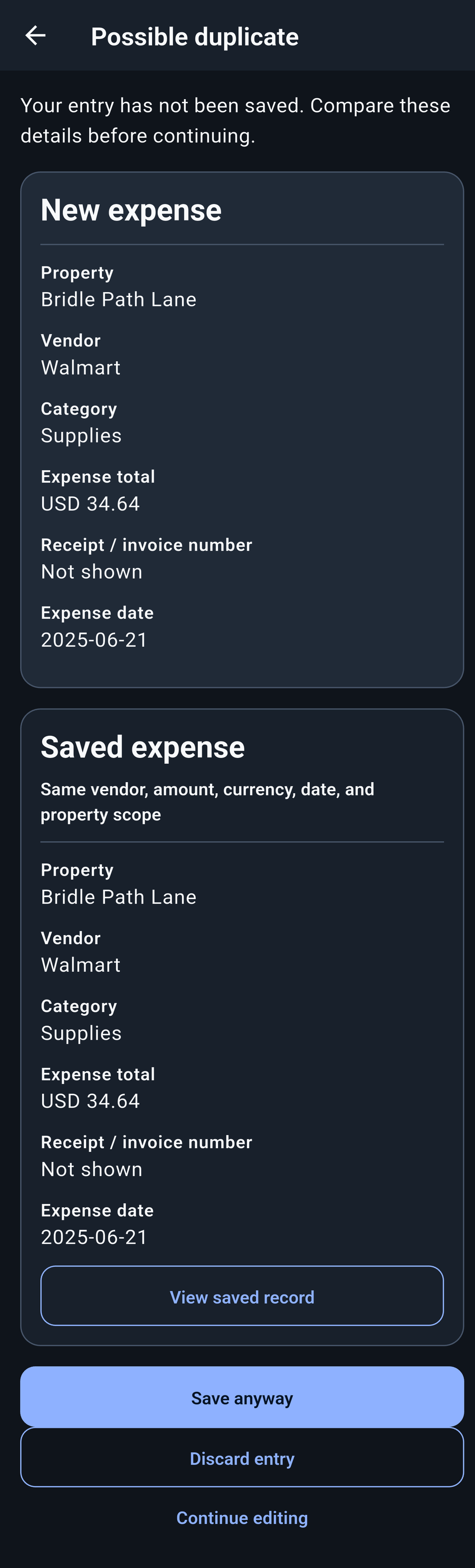Select the Continue editing link
This screenshot has width=475, height=1568.
[242, 1517]
